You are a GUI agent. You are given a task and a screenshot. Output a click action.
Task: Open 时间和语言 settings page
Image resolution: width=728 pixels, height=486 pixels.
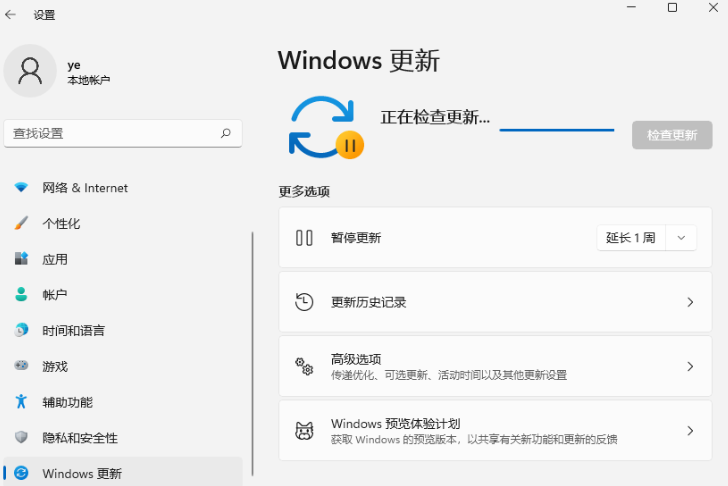(123, 330)
